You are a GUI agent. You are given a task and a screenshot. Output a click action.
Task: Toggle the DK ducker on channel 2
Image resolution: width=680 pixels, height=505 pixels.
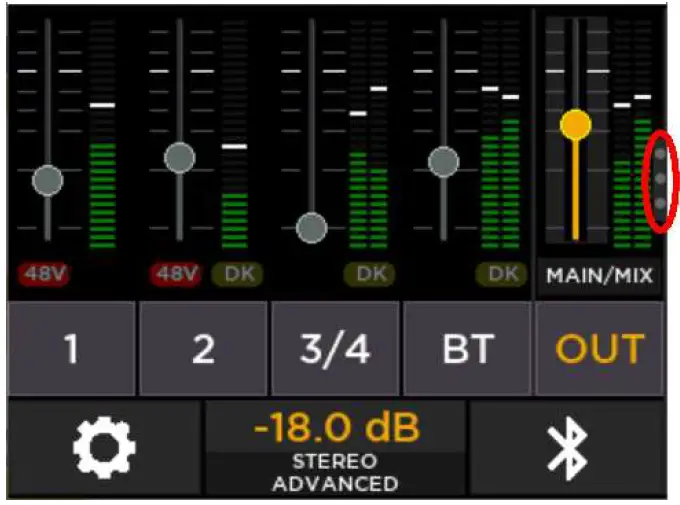[x=237, y=274]
